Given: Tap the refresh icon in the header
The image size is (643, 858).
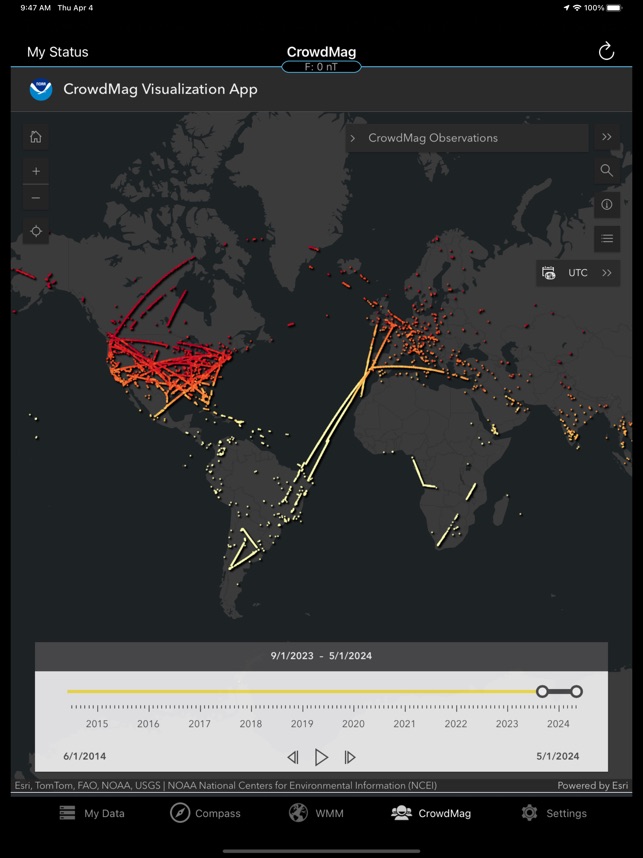Looking at the screenshot, I should click(606, 52).
